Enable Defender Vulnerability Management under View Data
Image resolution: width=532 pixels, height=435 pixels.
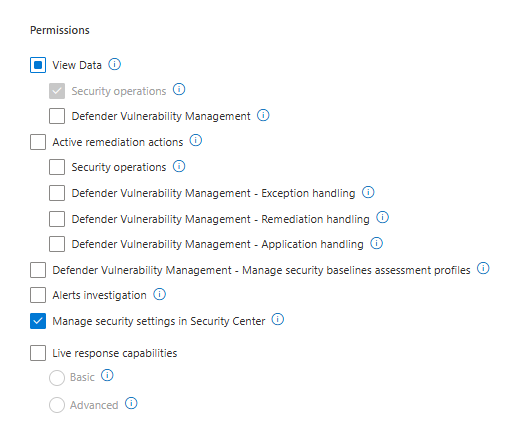[57, 116]
